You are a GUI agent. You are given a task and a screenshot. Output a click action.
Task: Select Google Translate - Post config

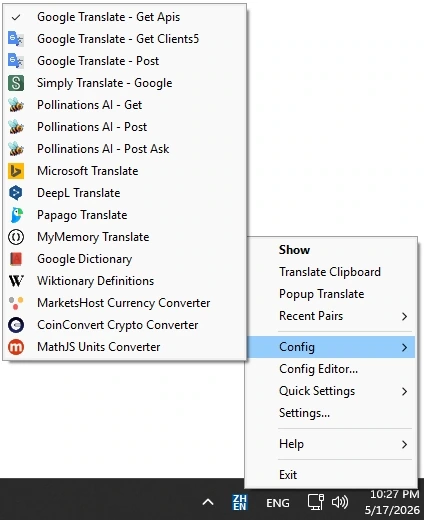click(125, 61)
